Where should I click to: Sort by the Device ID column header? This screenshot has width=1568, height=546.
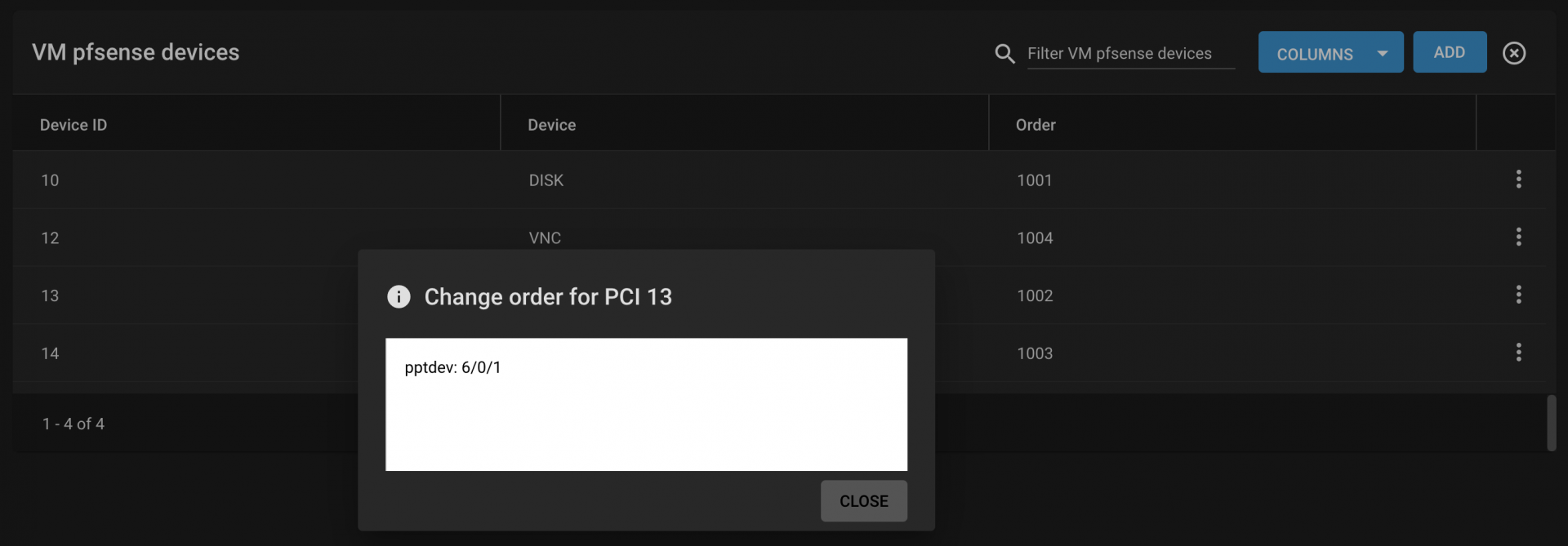[x=73, y=125]
